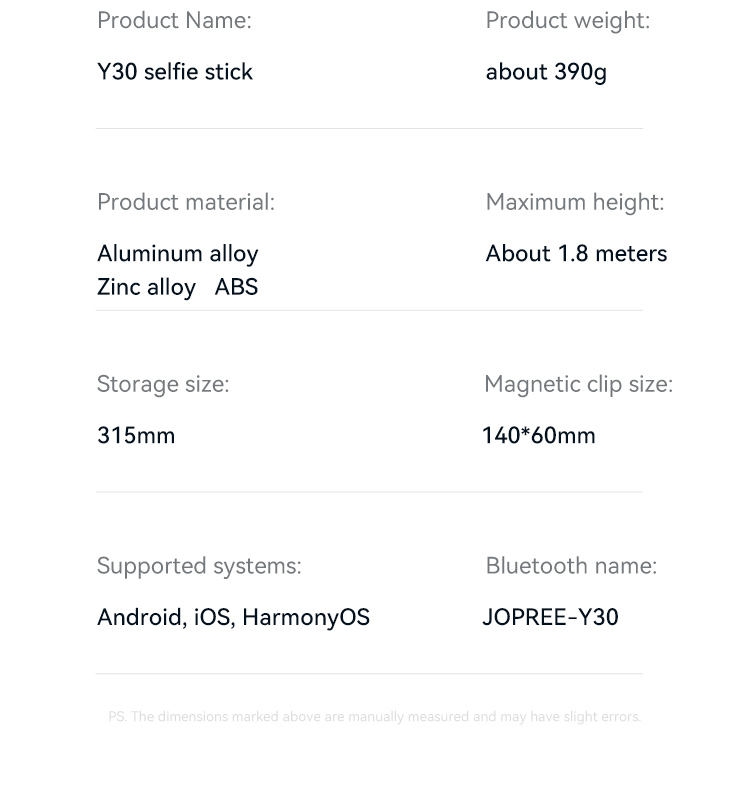This screenshot has height=800, width=750.
Task: Select the about 390g value
Action: [546, 72]
